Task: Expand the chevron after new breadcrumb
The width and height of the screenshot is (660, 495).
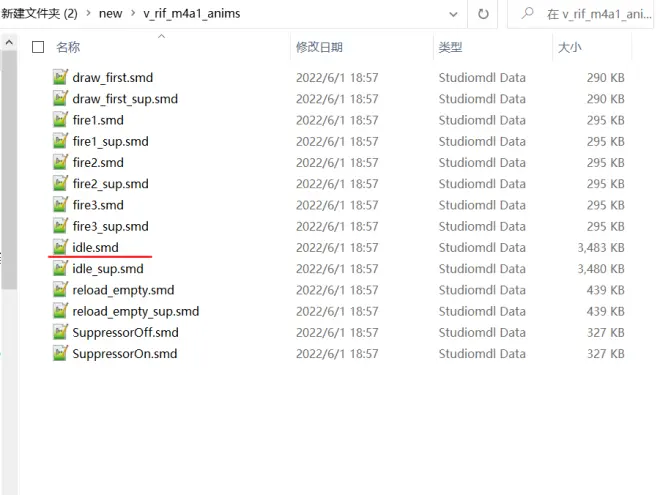Action: [x=133, y=13]
